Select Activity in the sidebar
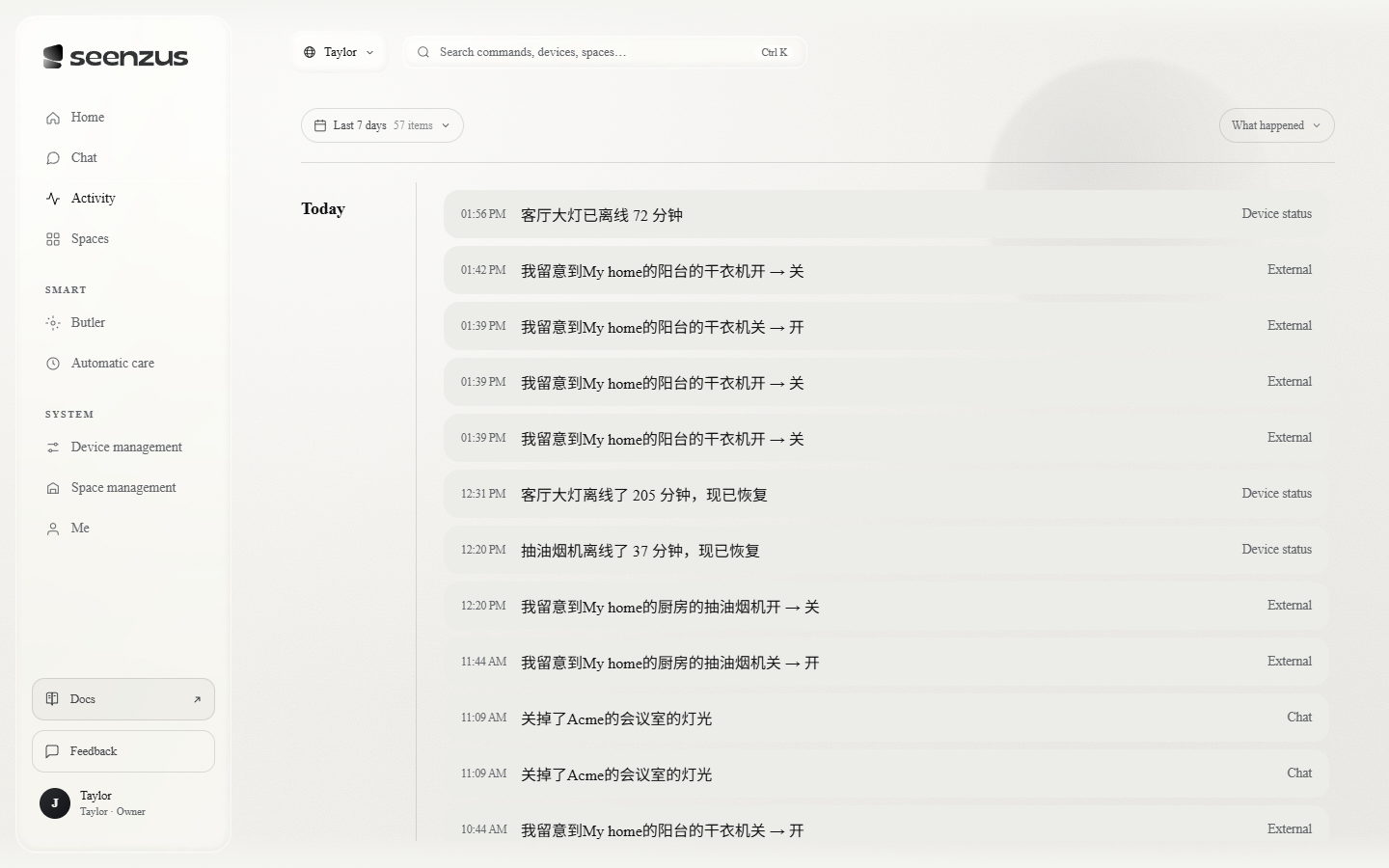 tap(123, 199)
